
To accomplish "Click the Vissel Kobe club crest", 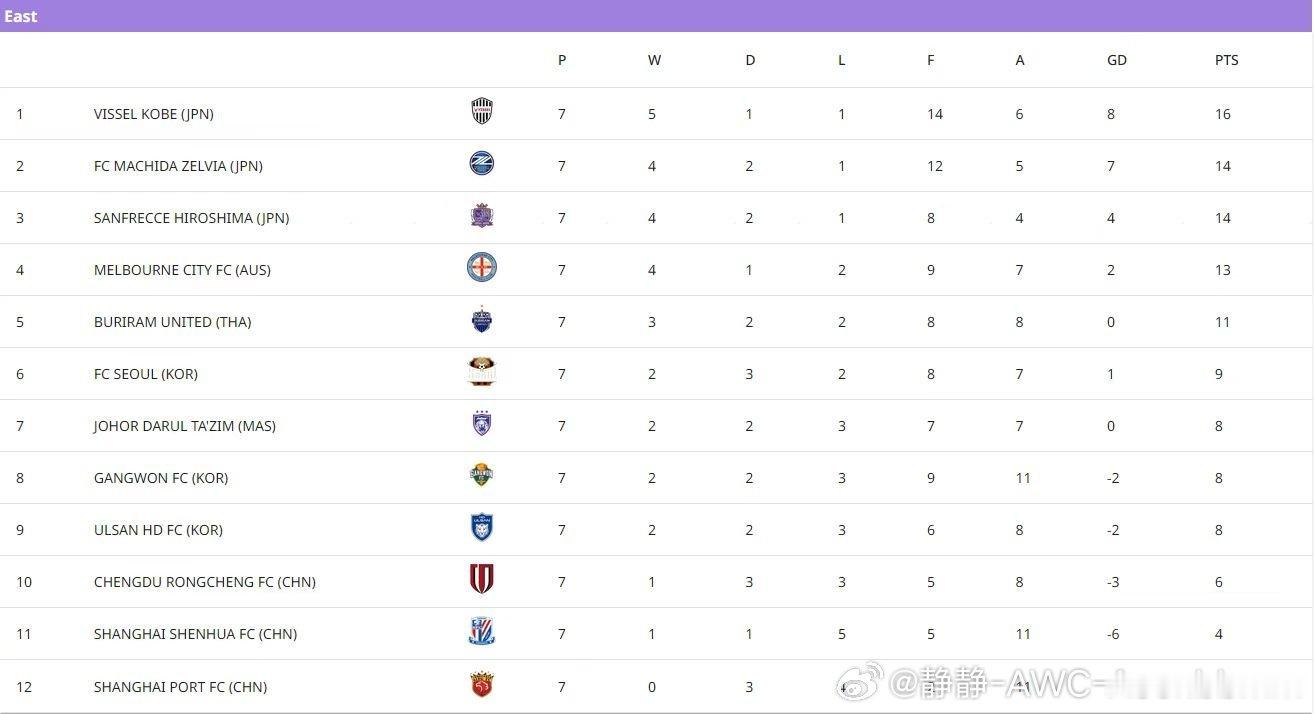I will click(482, 111).
